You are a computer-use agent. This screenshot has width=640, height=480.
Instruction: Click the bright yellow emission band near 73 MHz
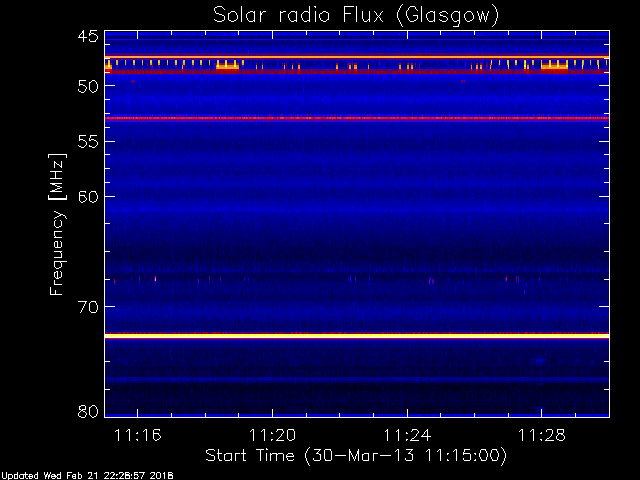357,336
